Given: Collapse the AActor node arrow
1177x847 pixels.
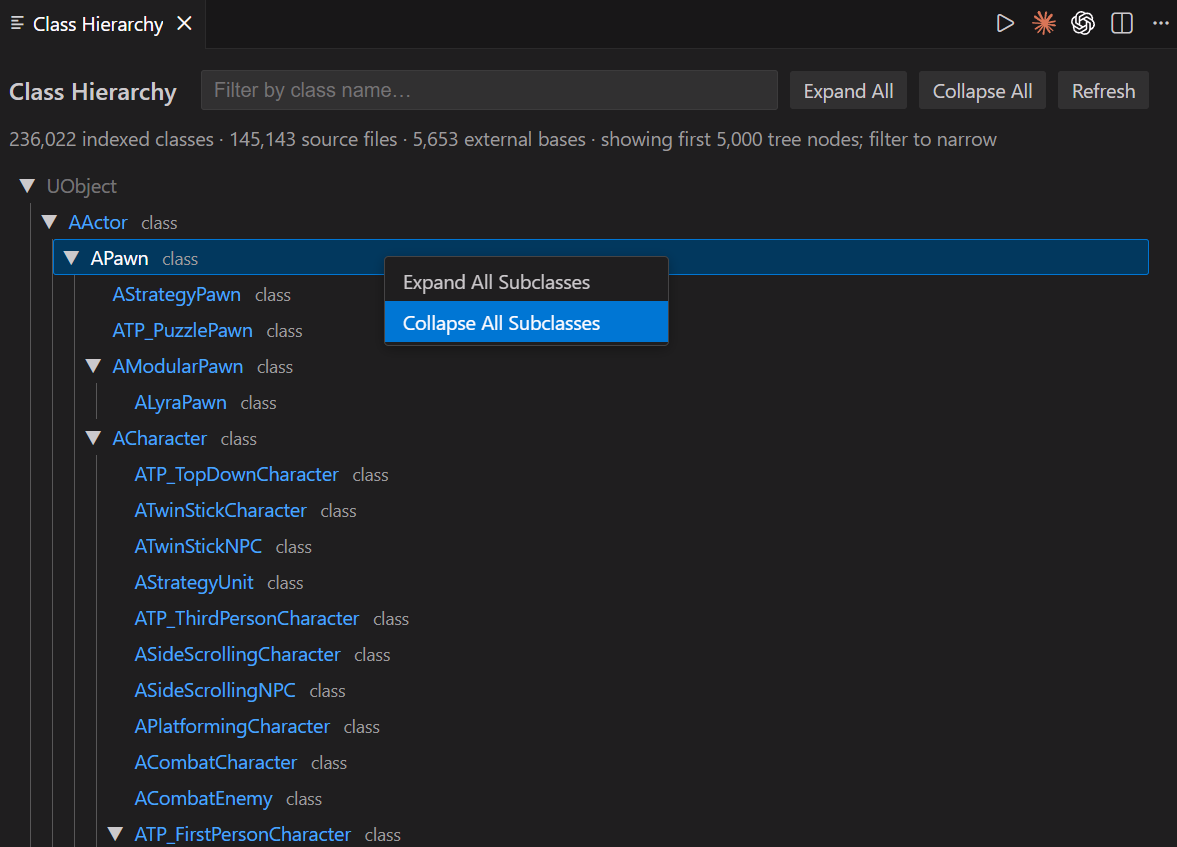Looking at the screenshot, I should 50,222.
